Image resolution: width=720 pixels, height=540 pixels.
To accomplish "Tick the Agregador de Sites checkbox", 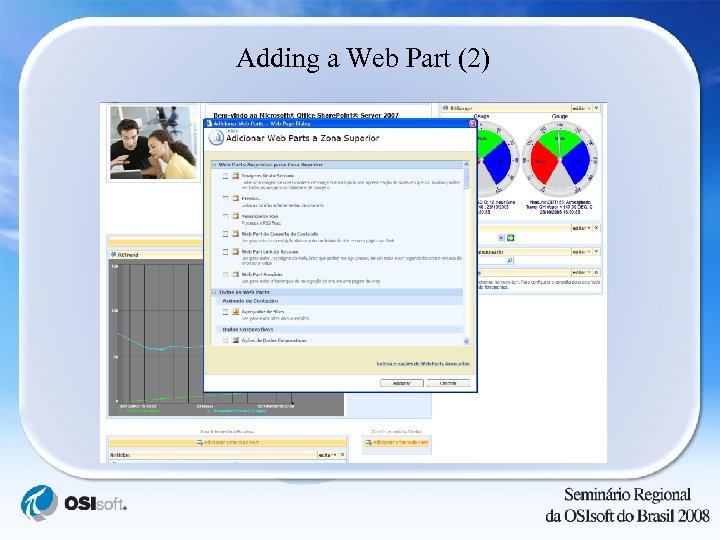I will coord(225,312).
